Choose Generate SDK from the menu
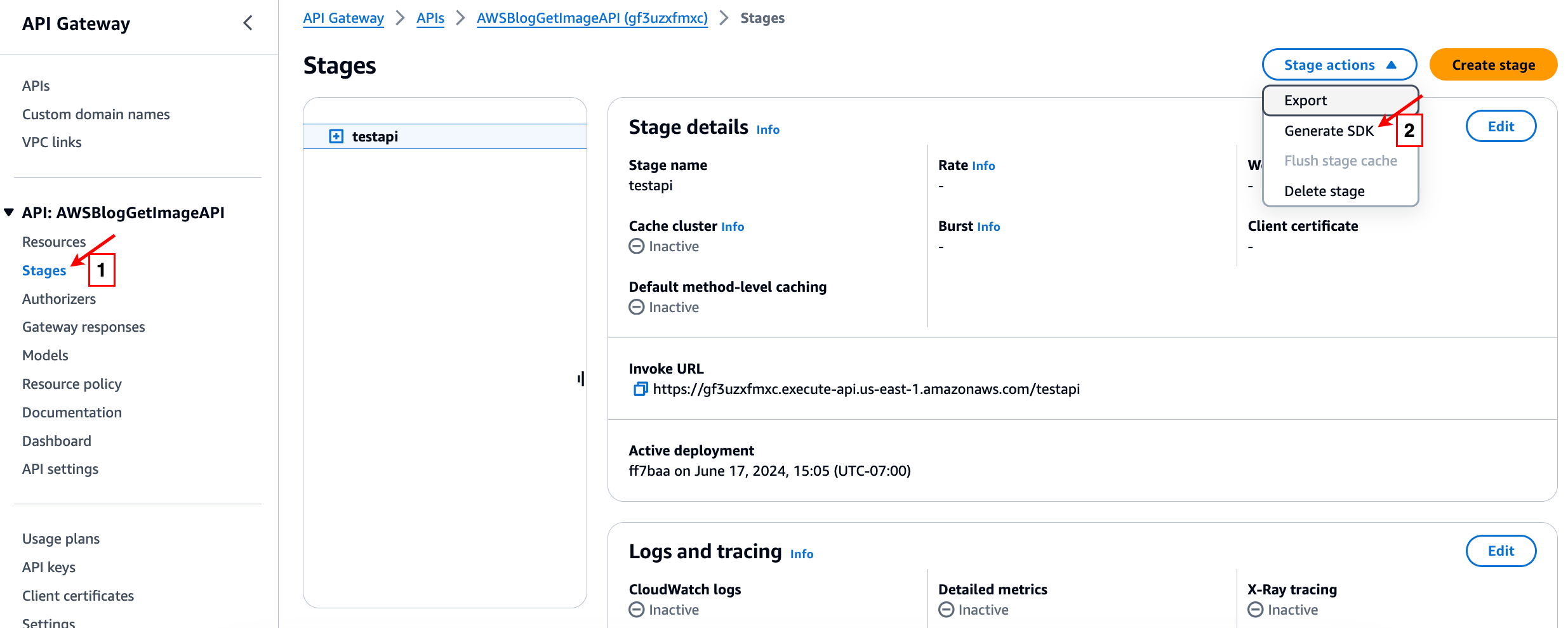 [x=1329, y=131]
